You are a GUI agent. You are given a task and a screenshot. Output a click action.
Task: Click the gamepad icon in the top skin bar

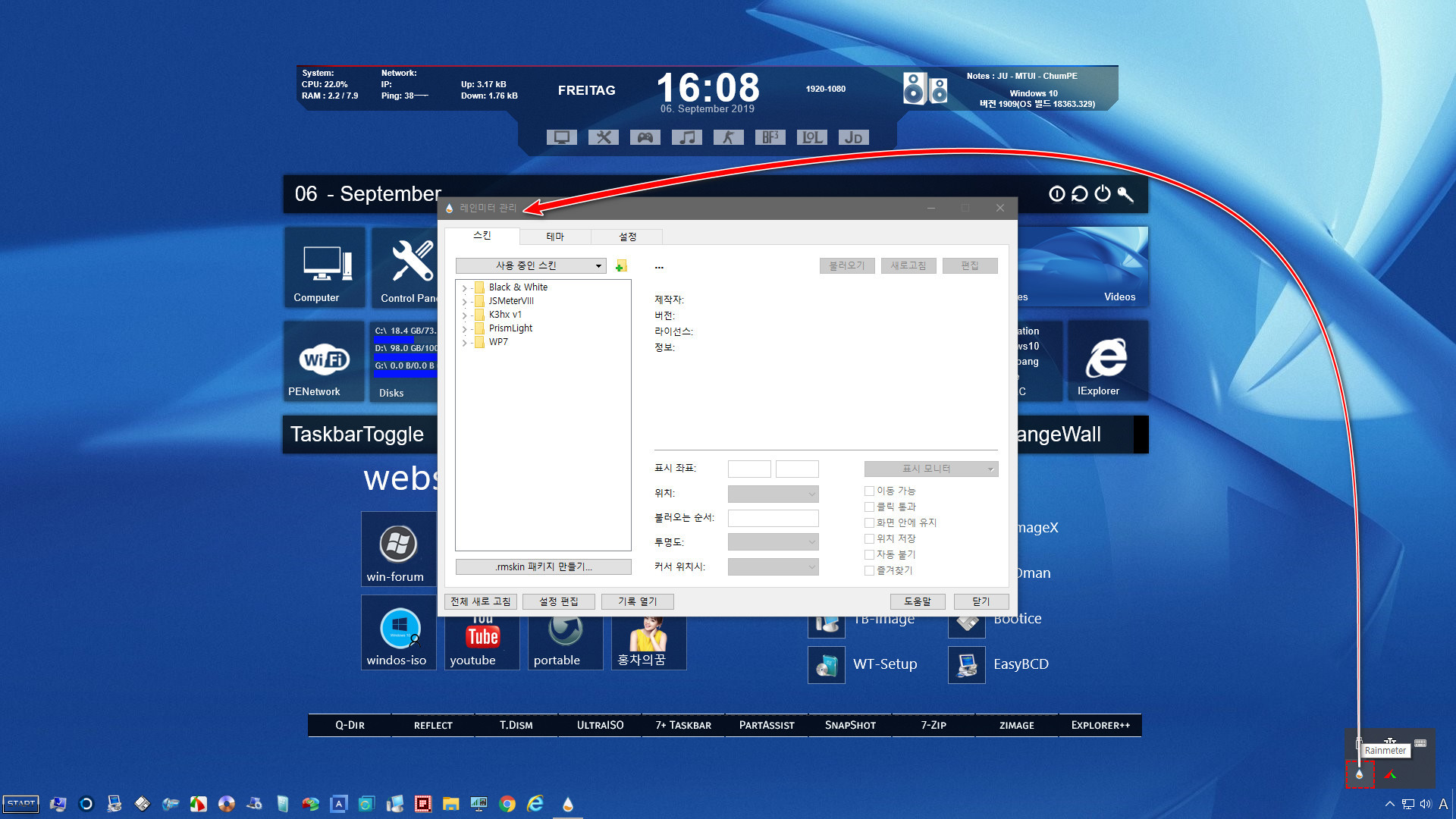point(645,137)
